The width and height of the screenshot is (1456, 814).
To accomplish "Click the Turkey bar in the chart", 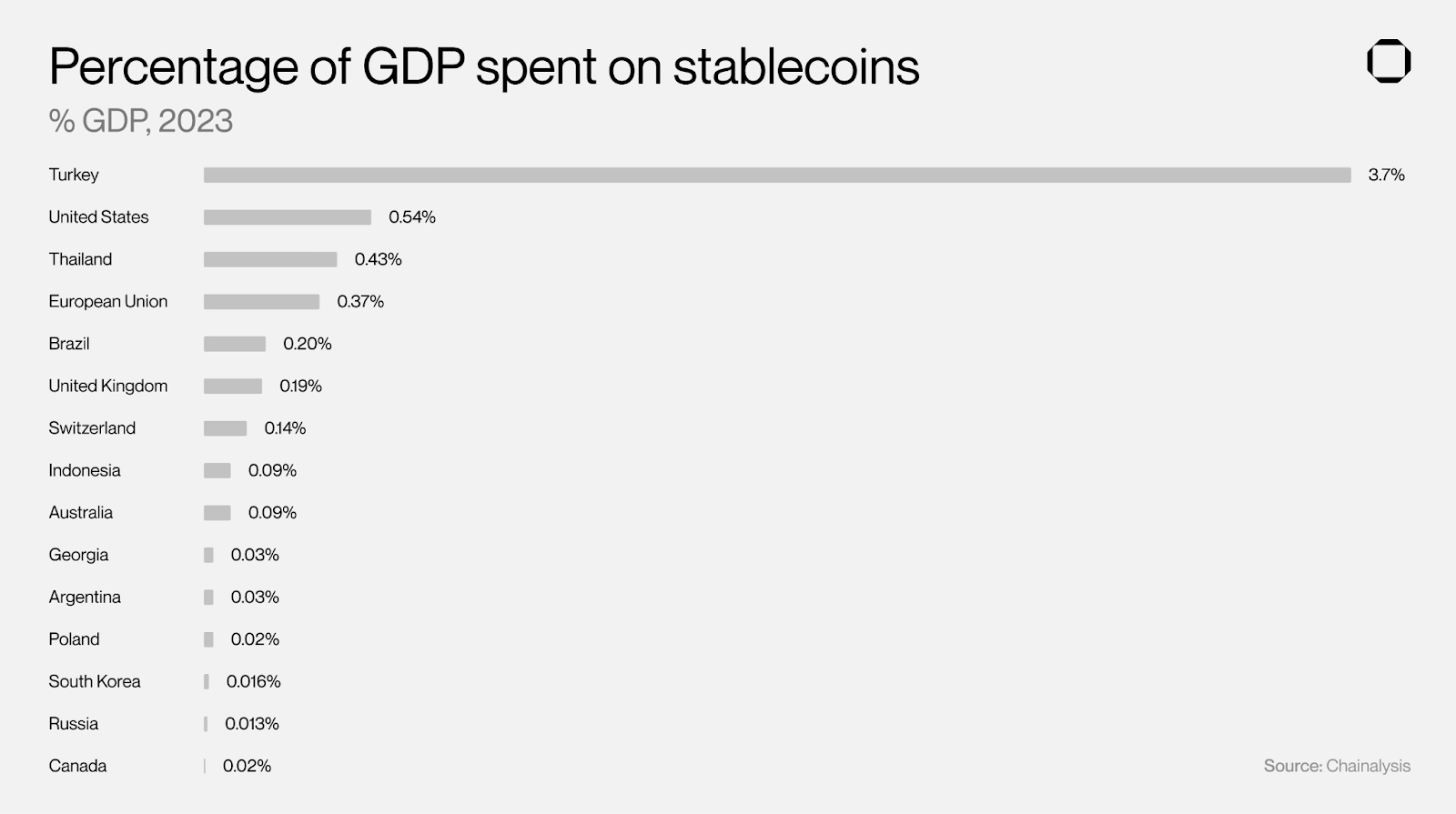I will click(777, 175).
